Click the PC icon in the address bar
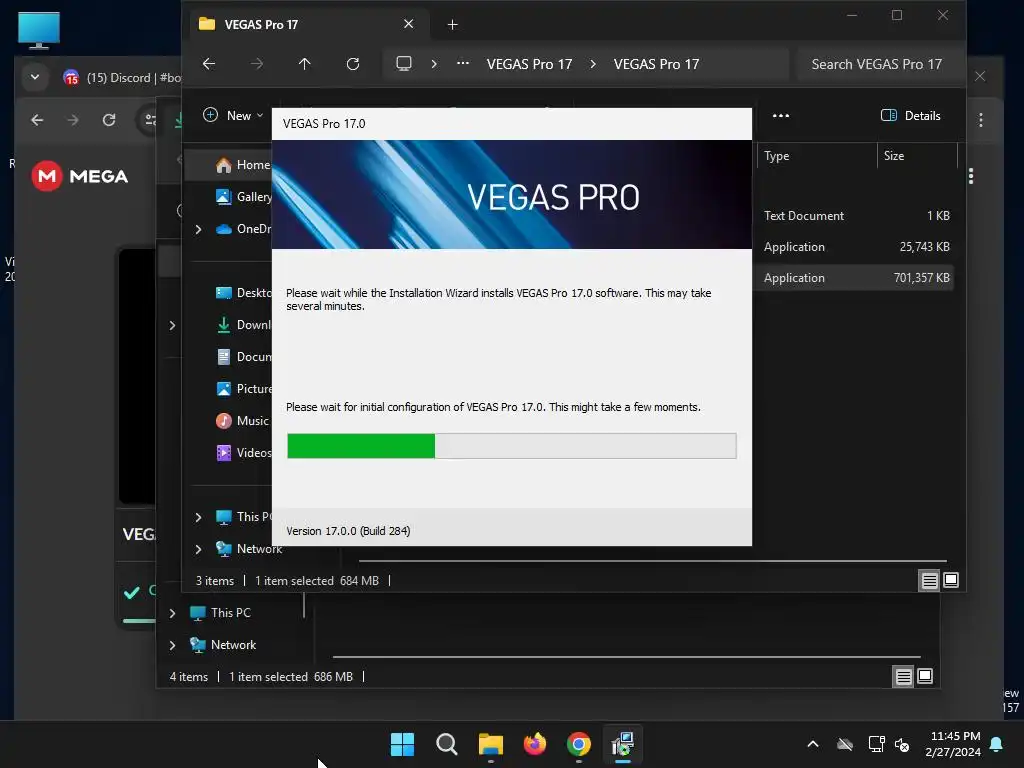Image resolution: width=1024 pixels, height=768 pixels. click(404, 63)
